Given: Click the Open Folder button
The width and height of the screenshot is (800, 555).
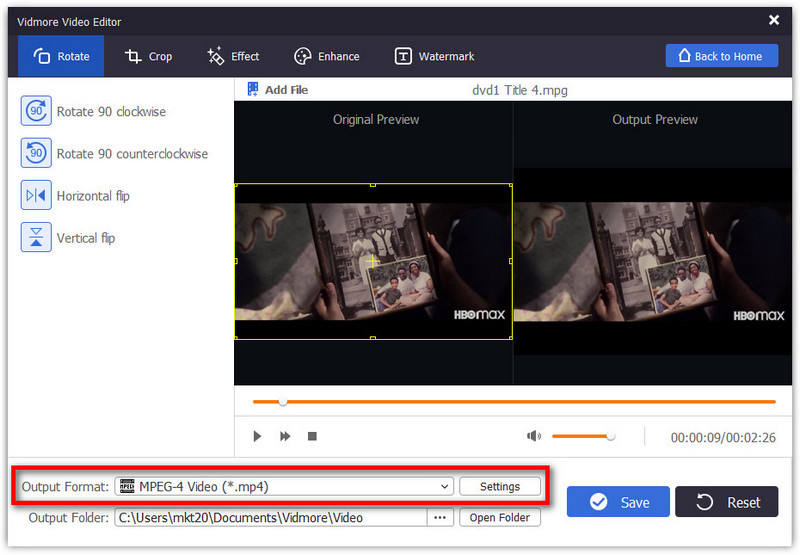Looking at the screenshot, I should (x=499, y=518).
